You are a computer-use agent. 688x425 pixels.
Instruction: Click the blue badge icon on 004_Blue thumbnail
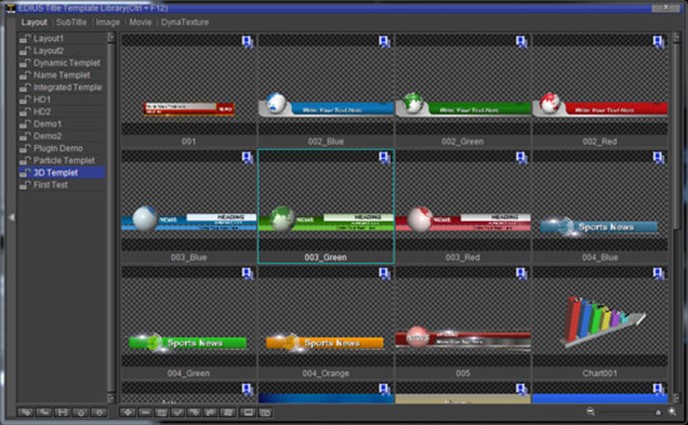(x=658, y=158)
